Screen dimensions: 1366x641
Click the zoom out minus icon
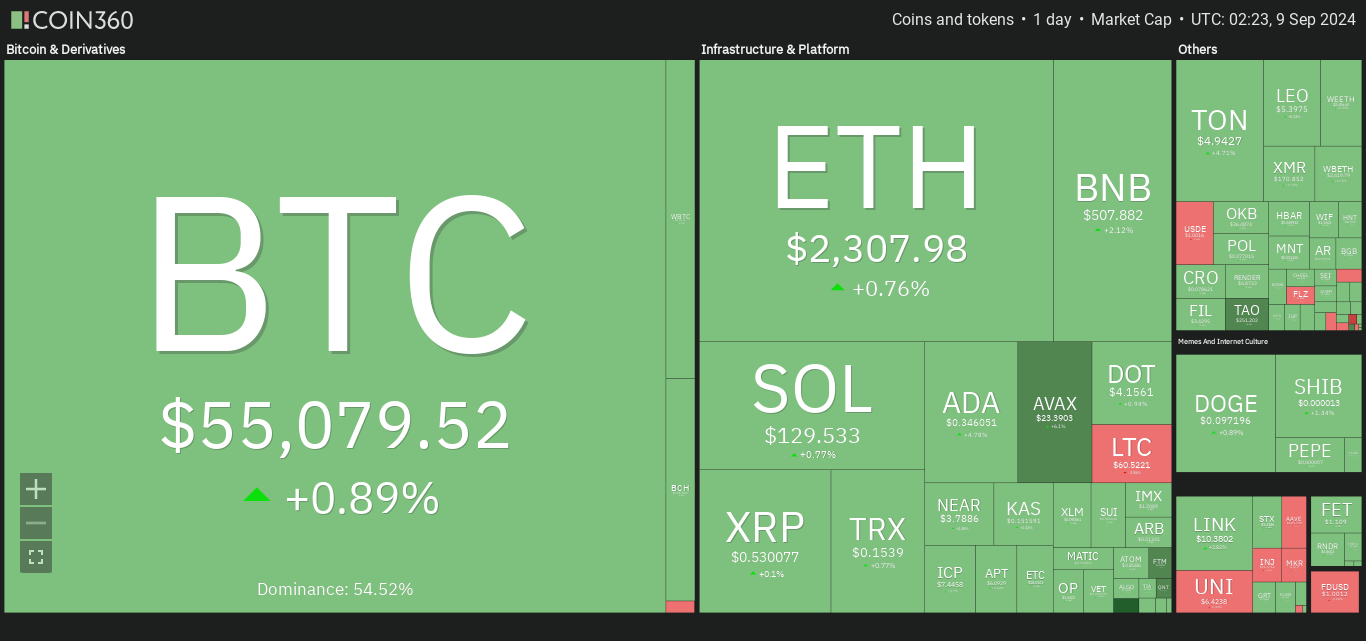[x=36, y=523]
